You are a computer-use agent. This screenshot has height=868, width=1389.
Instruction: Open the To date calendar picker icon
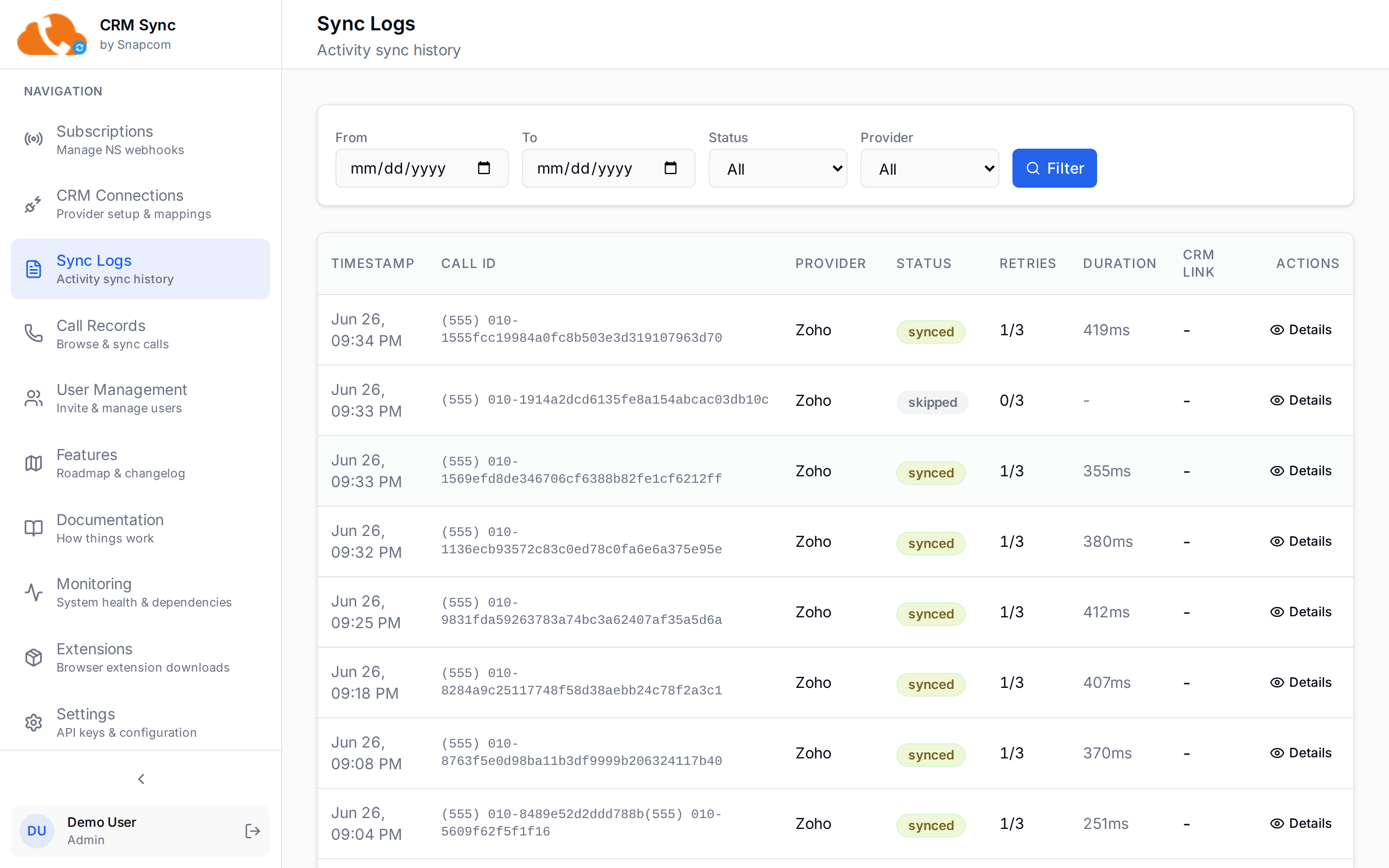click(x=671, y=168)
